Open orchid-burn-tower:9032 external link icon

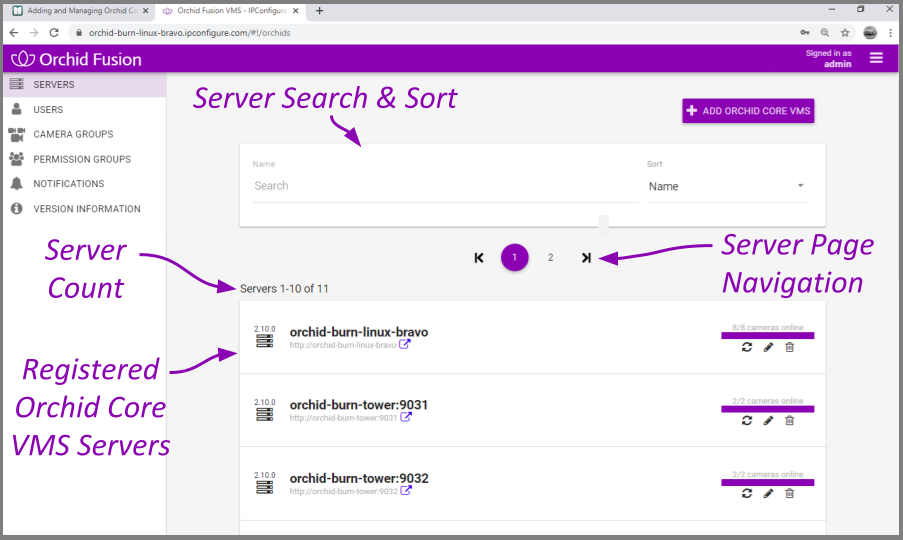pyautogui.click(x=406, y=490)
